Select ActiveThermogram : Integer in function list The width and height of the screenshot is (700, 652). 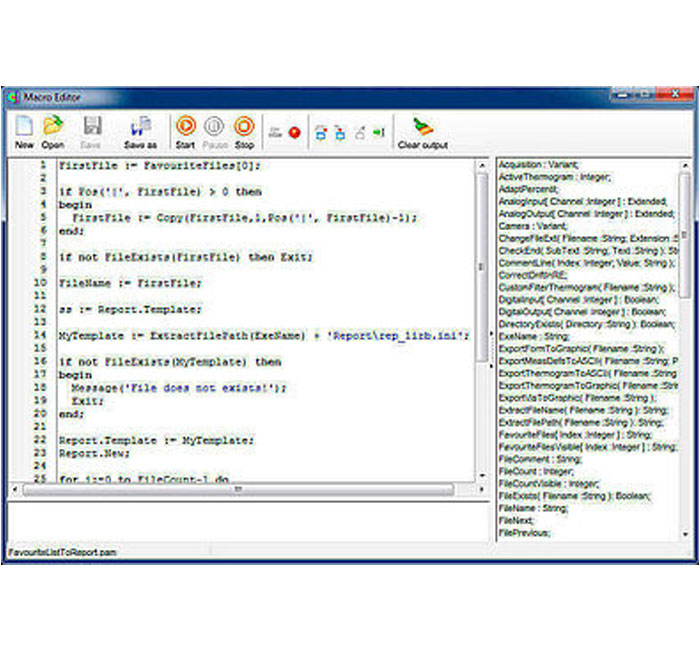548,177
